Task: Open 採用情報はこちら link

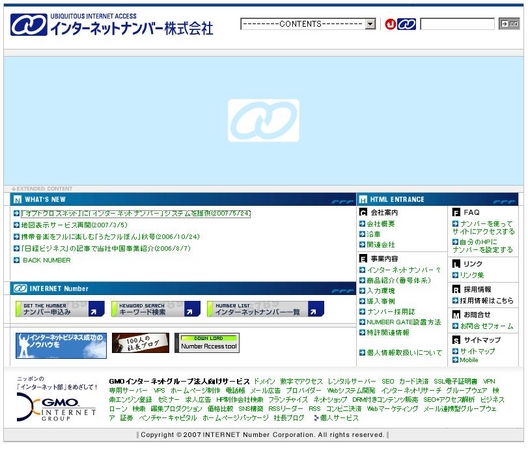Action: pyautogui.click(x=487, y=300)
